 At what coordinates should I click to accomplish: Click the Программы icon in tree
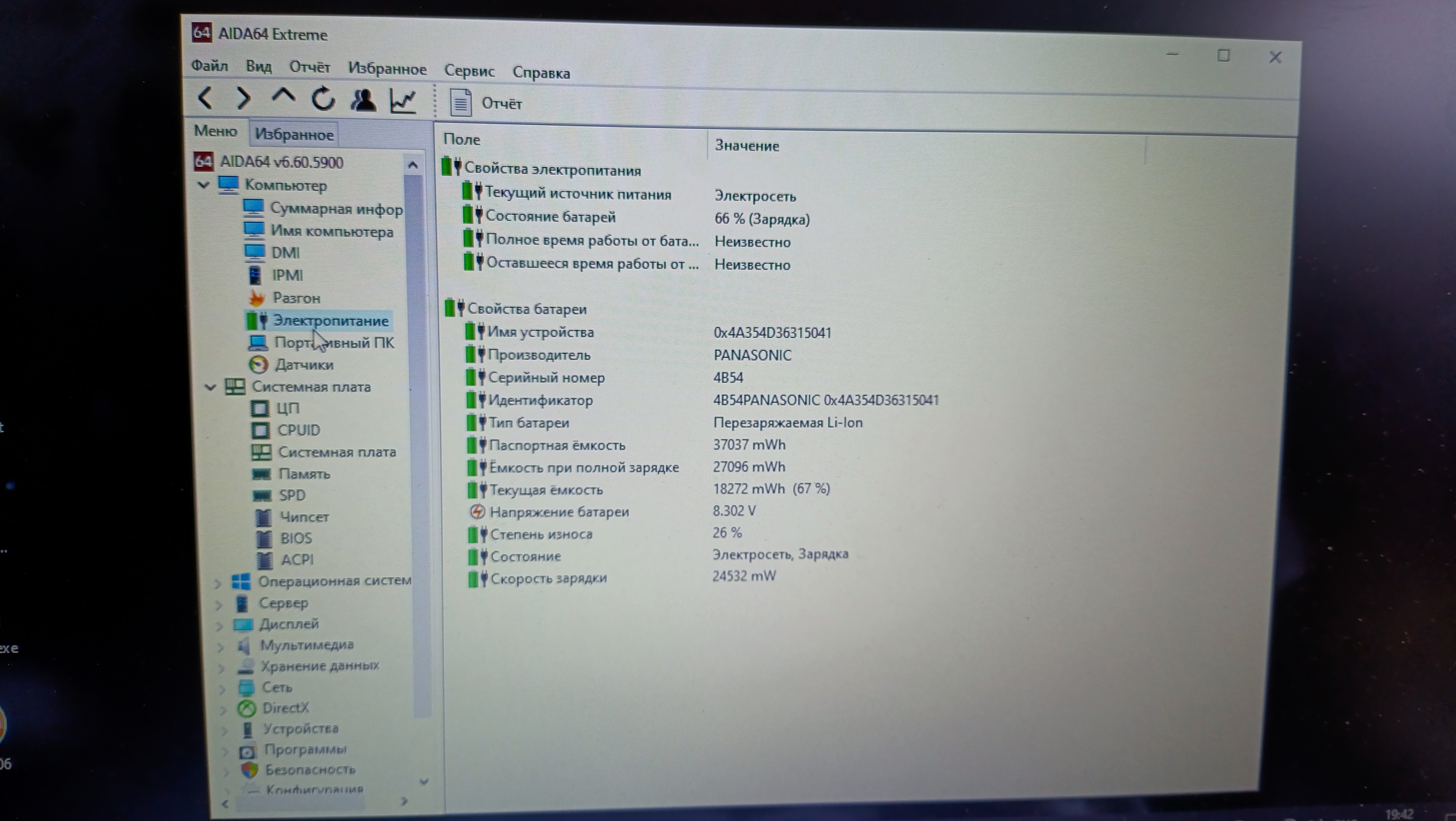[x=247, y=750]
